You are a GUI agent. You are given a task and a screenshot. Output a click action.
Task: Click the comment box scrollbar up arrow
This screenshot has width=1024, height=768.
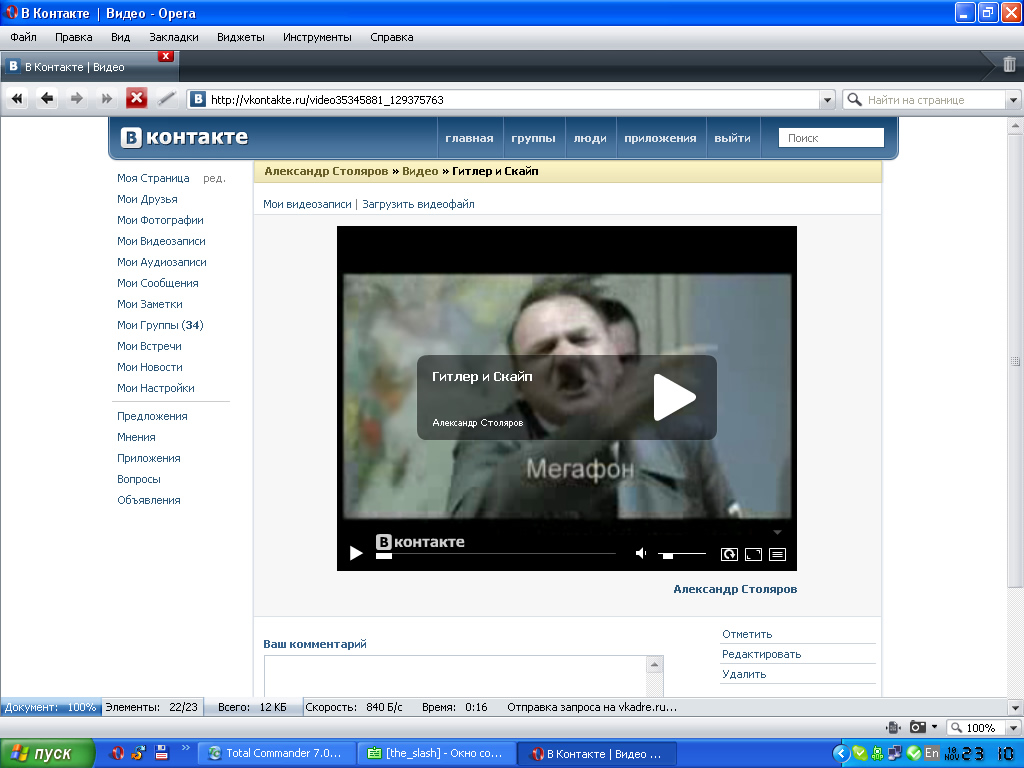coord(654,665)
